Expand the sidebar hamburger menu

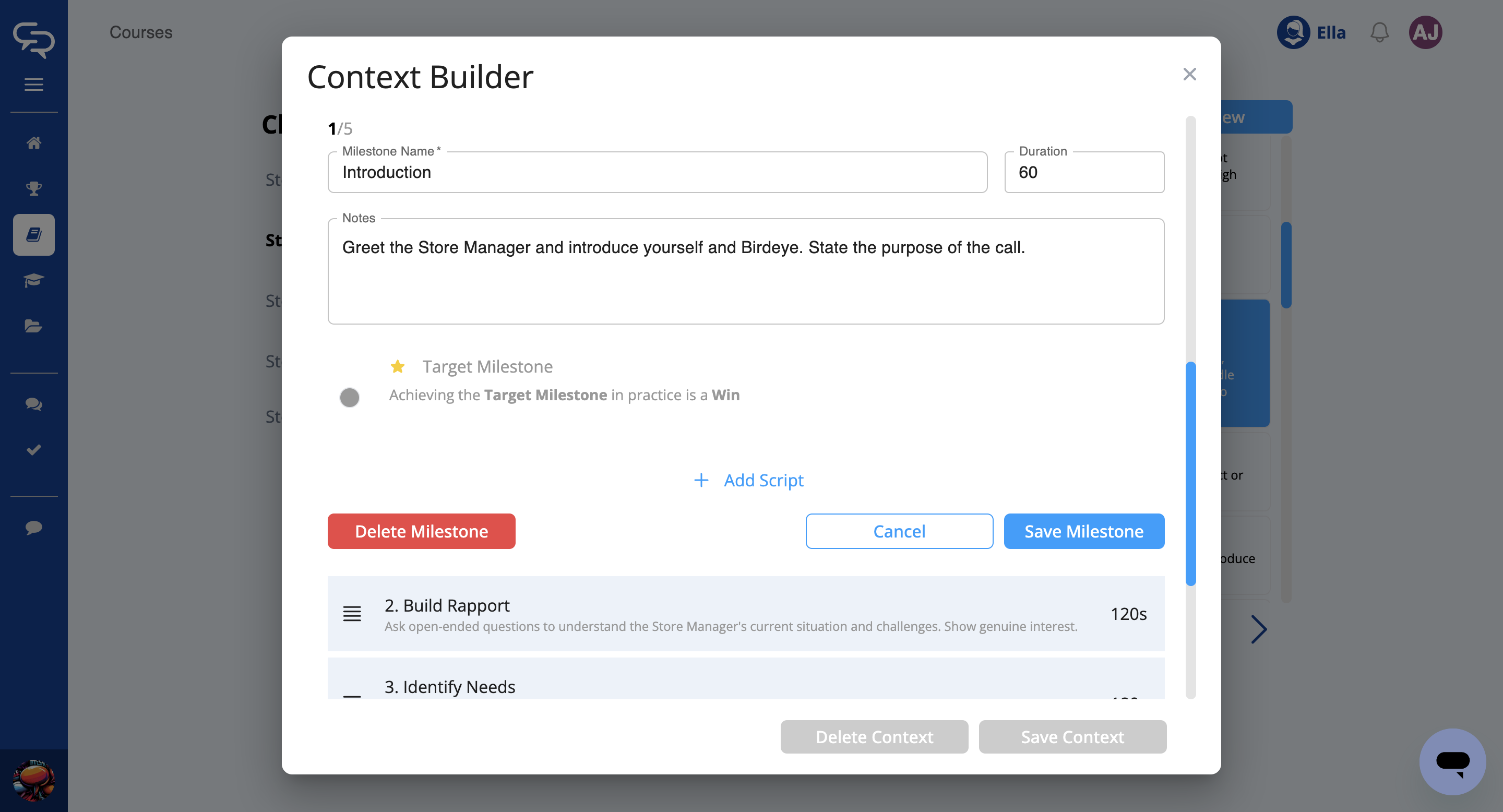point(34,85)
